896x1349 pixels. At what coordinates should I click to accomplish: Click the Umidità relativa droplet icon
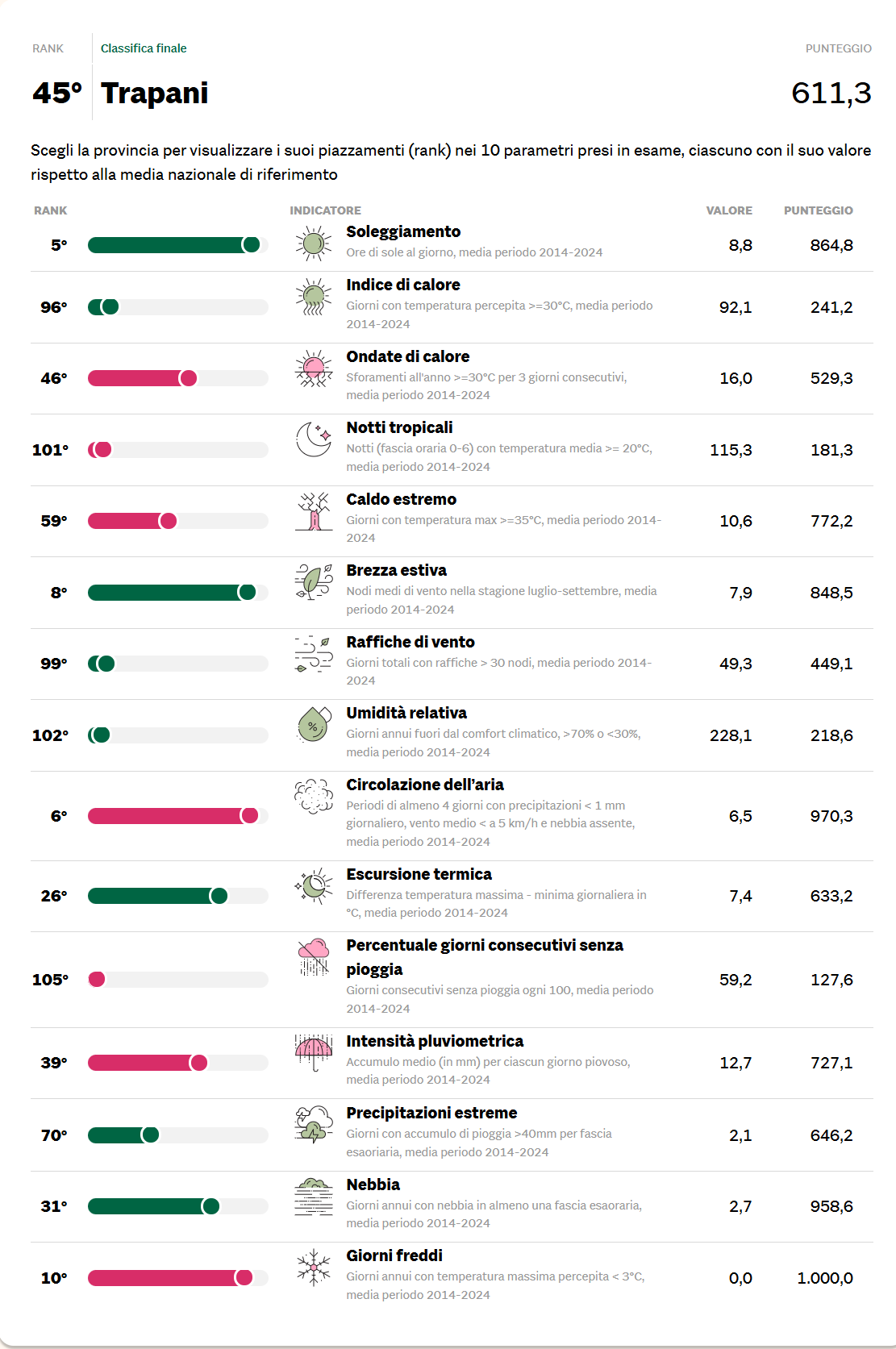click(314, 724)
